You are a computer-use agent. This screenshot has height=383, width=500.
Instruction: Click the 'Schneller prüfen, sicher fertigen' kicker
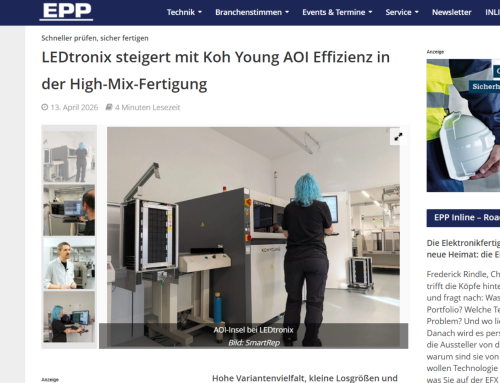pos(95,38)
